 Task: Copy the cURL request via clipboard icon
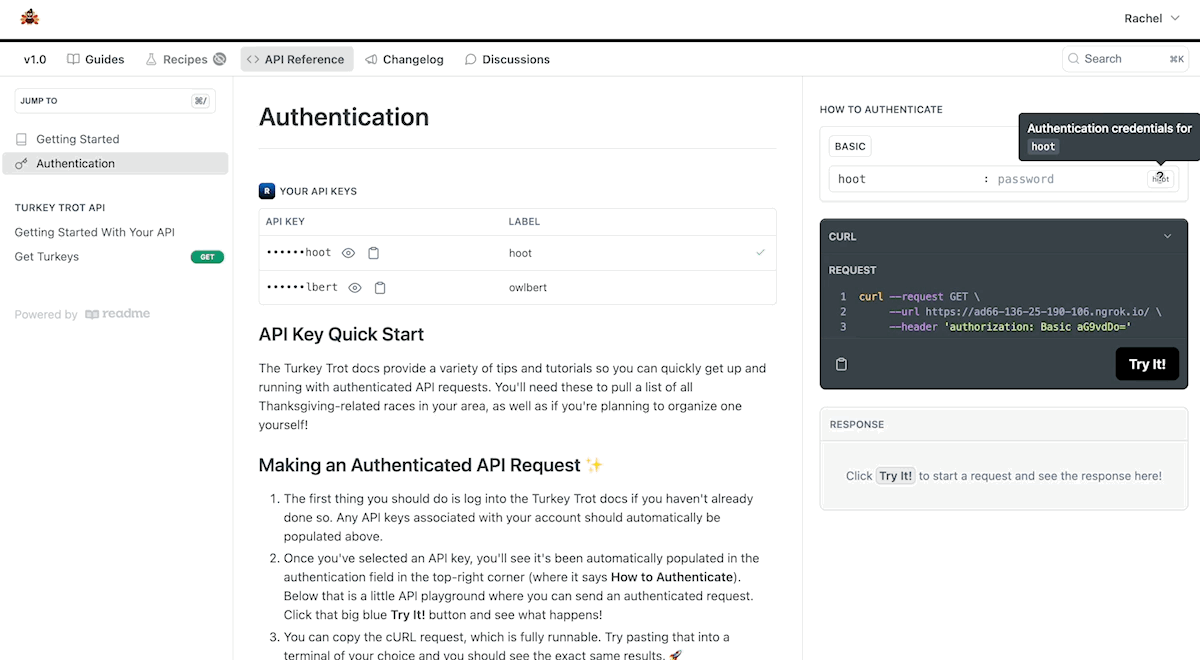(x=841, y=364)
